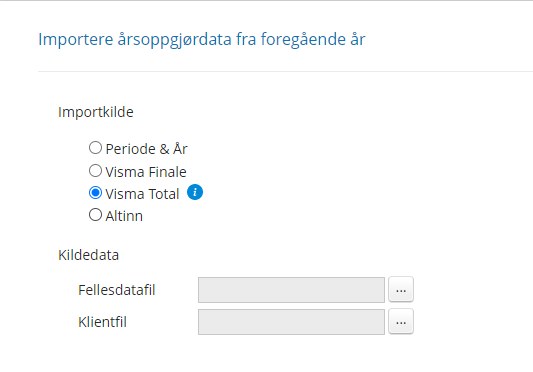Pick the Altinn radio button

click(x=96, y=215)
